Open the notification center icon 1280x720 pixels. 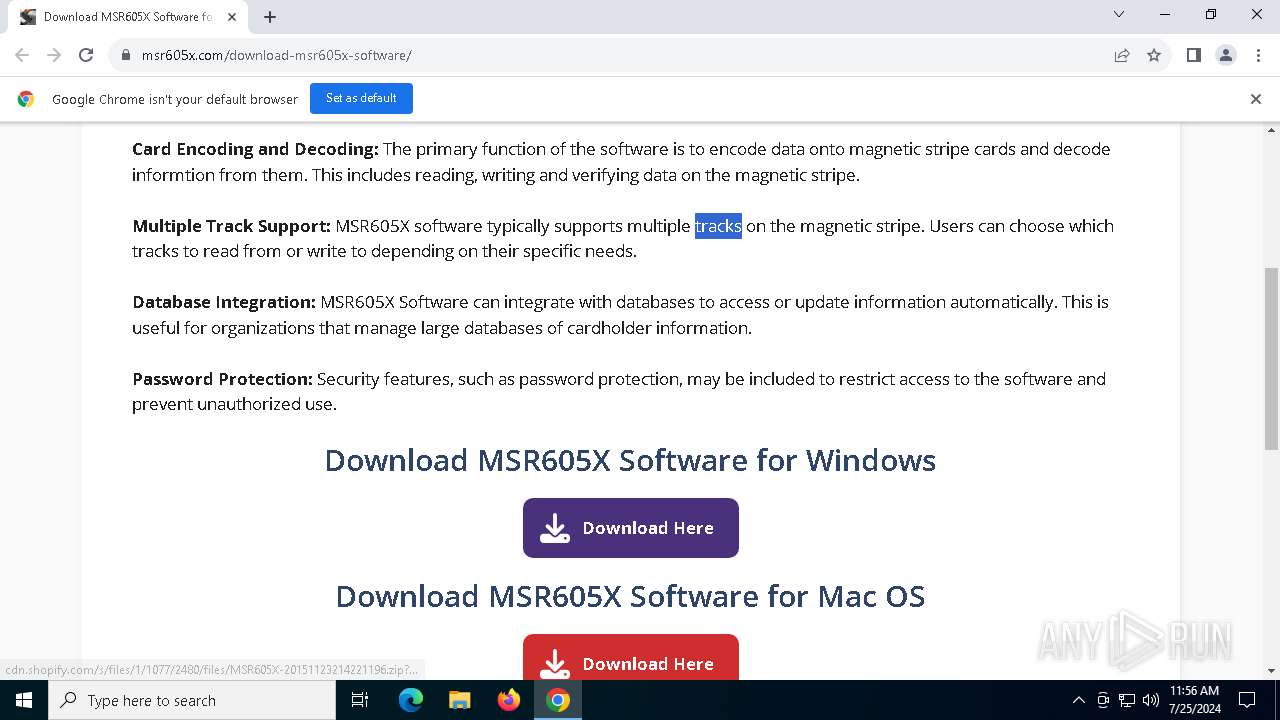[1247, 700]
